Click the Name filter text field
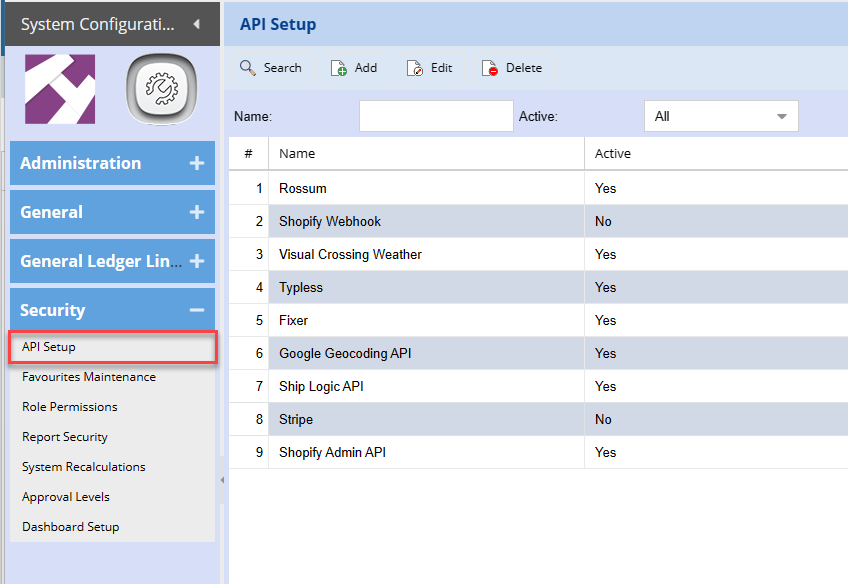 tap(436, 116)
